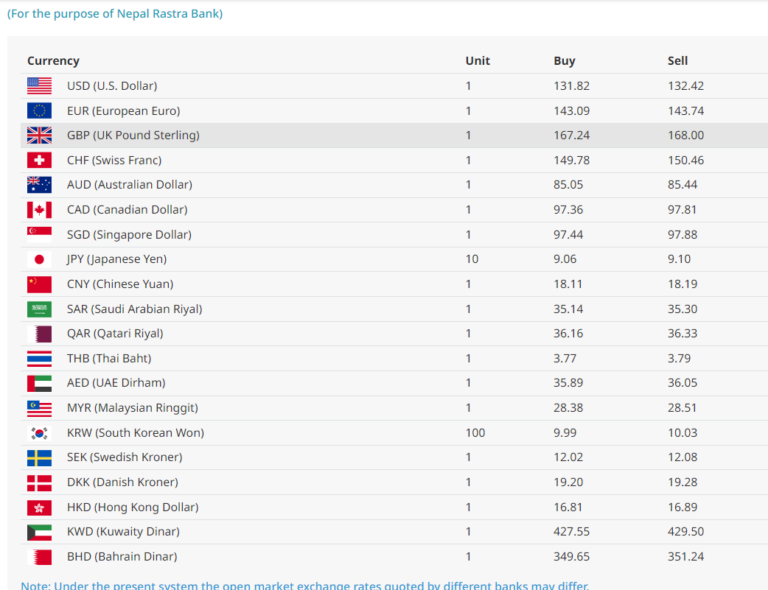The image size is (768, 590).
Task: Click the KWD sell rate 429.50
Action: pos(686,532)
